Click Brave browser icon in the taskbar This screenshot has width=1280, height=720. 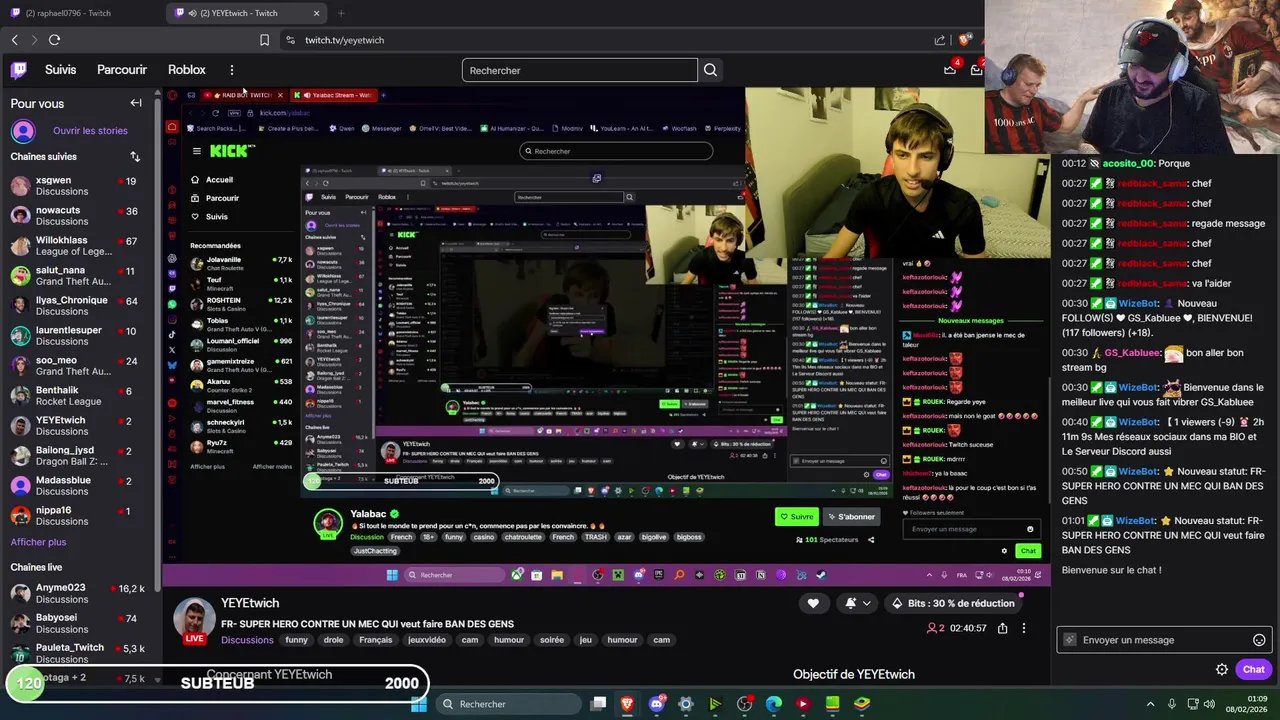point(627,704)
